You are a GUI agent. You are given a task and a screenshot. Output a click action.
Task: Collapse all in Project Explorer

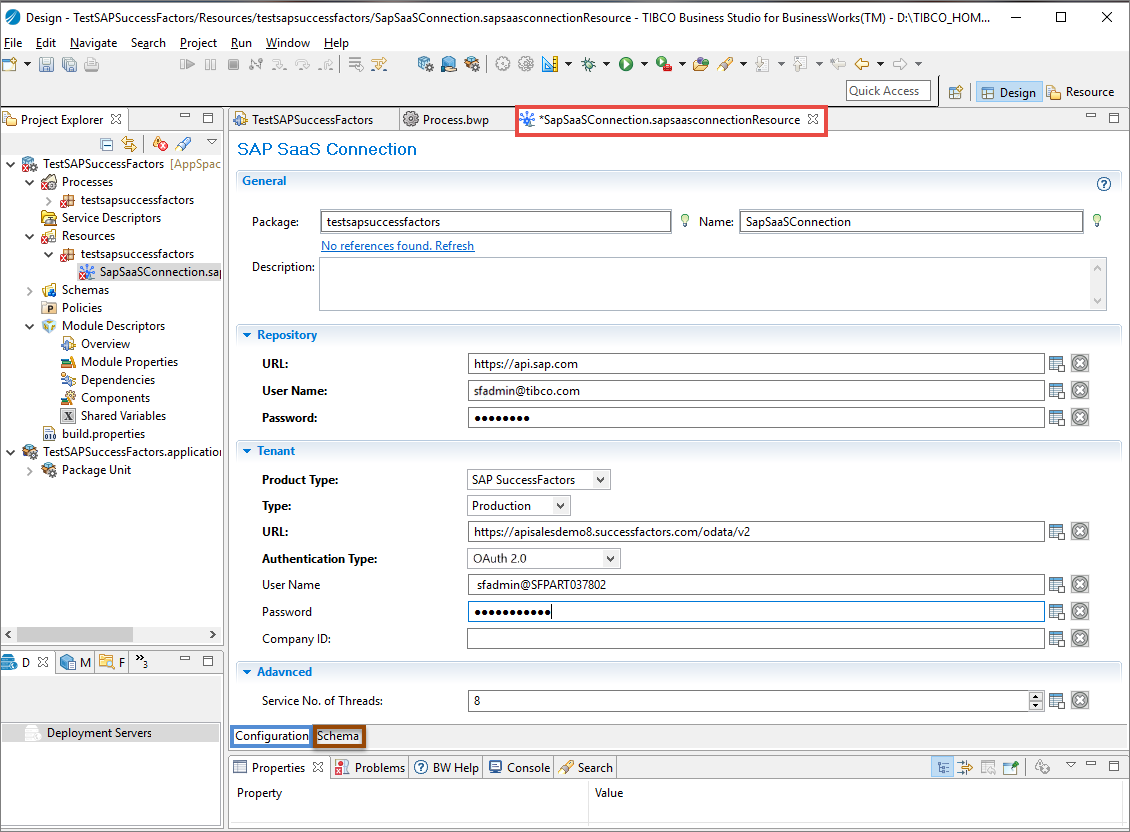click(x=107, y=144)
